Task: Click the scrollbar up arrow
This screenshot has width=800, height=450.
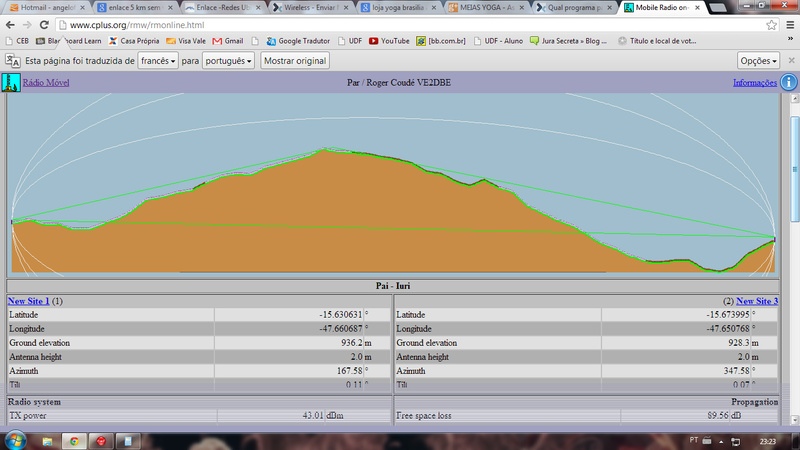Action: (x=794, y=98)
